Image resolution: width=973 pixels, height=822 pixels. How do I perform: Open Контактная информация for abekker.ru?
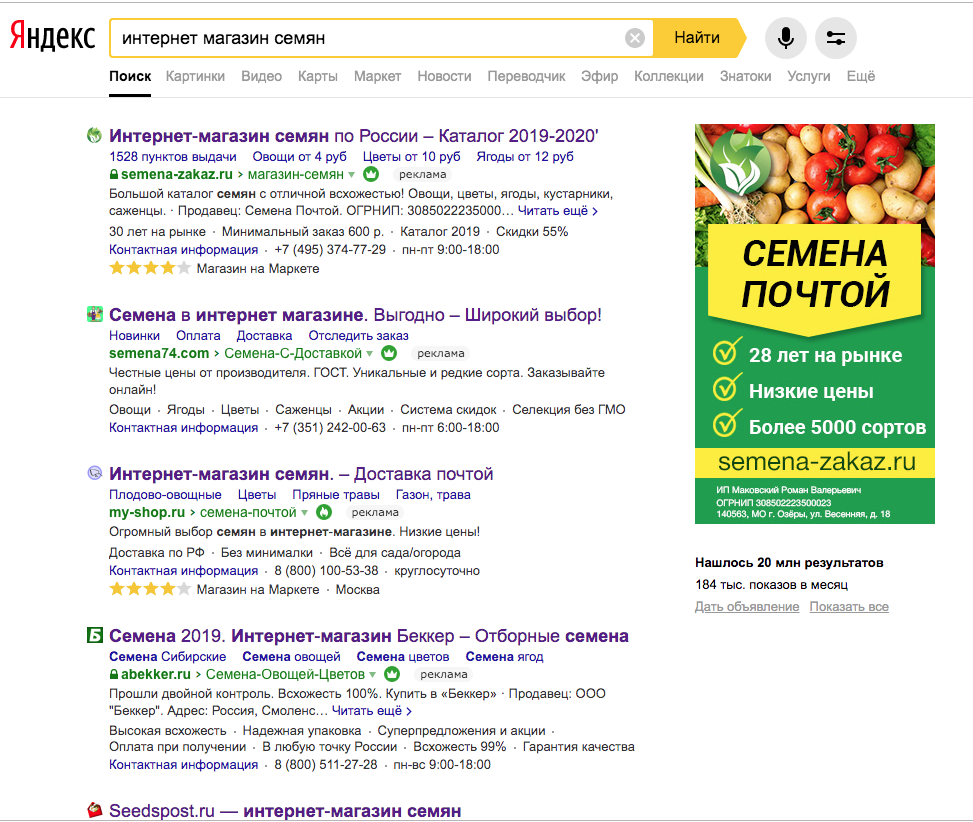tap(184, 764)
